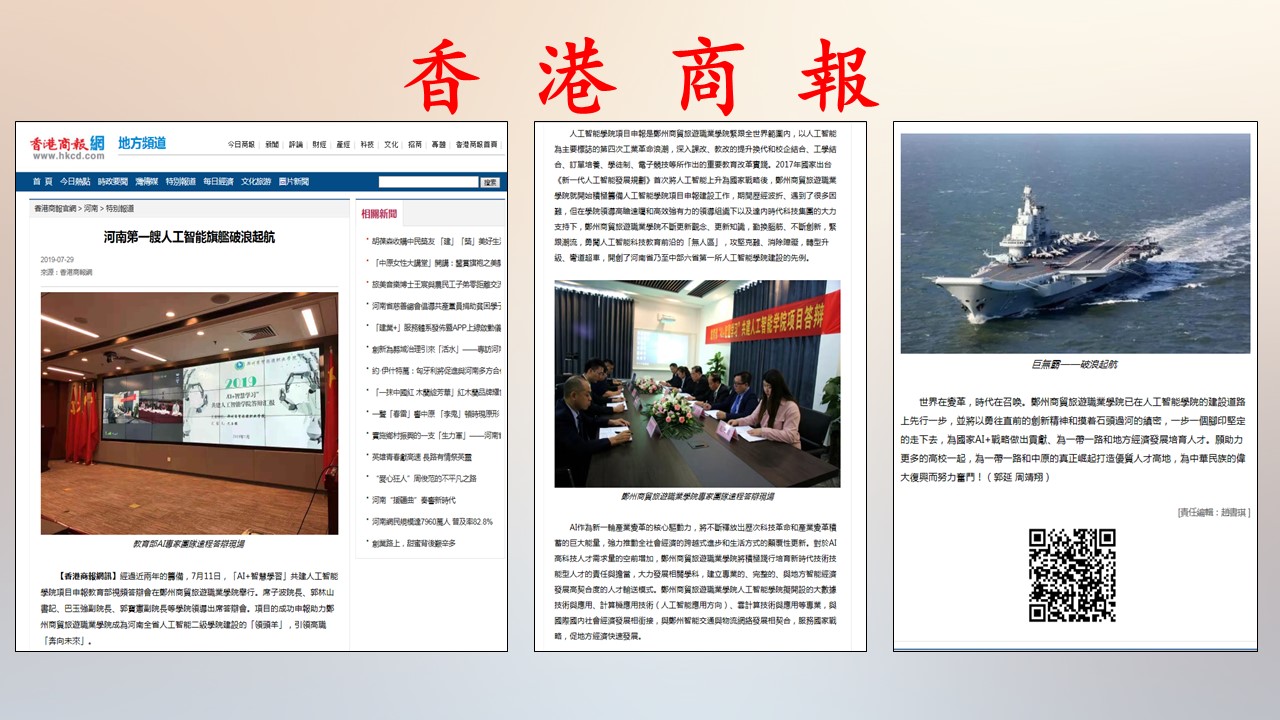The height and width of the screenshot is (720, 1280).
Task: Open 今日熱點 in the blue menu bar
Action: 75,182
